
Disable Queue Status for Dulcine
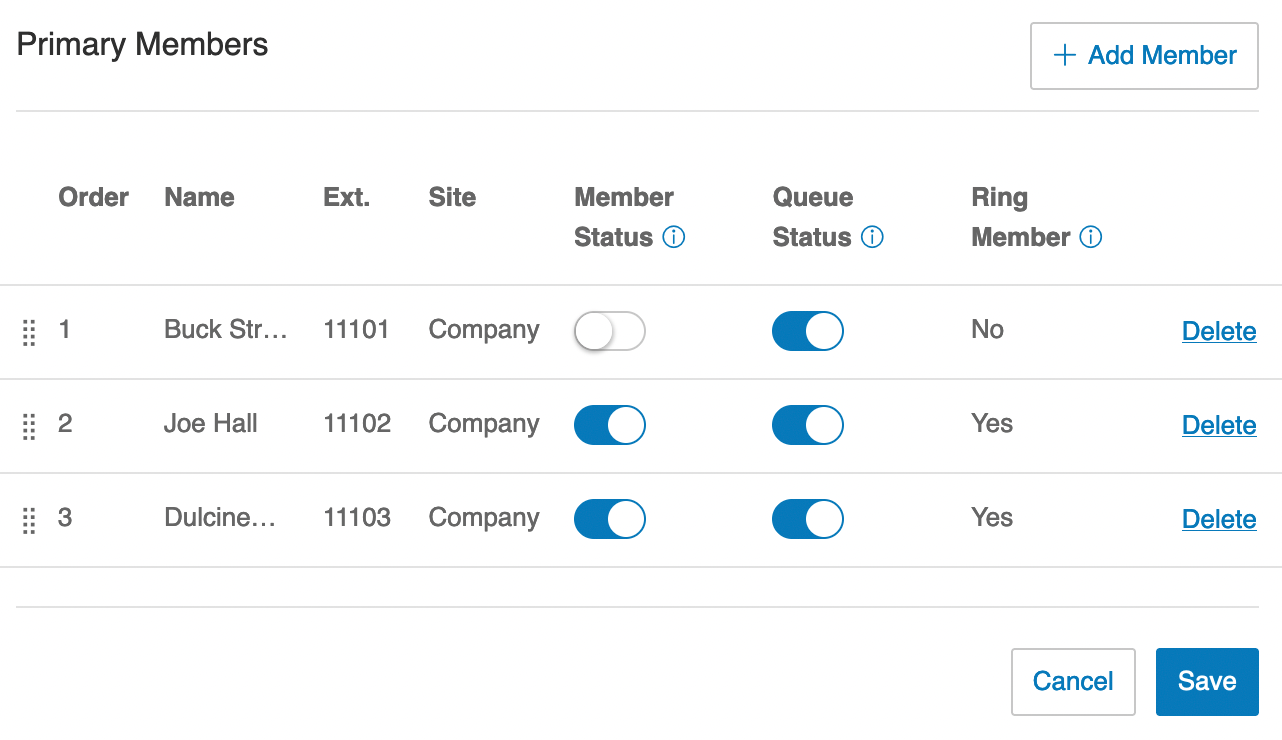click(x=808, y=520)
